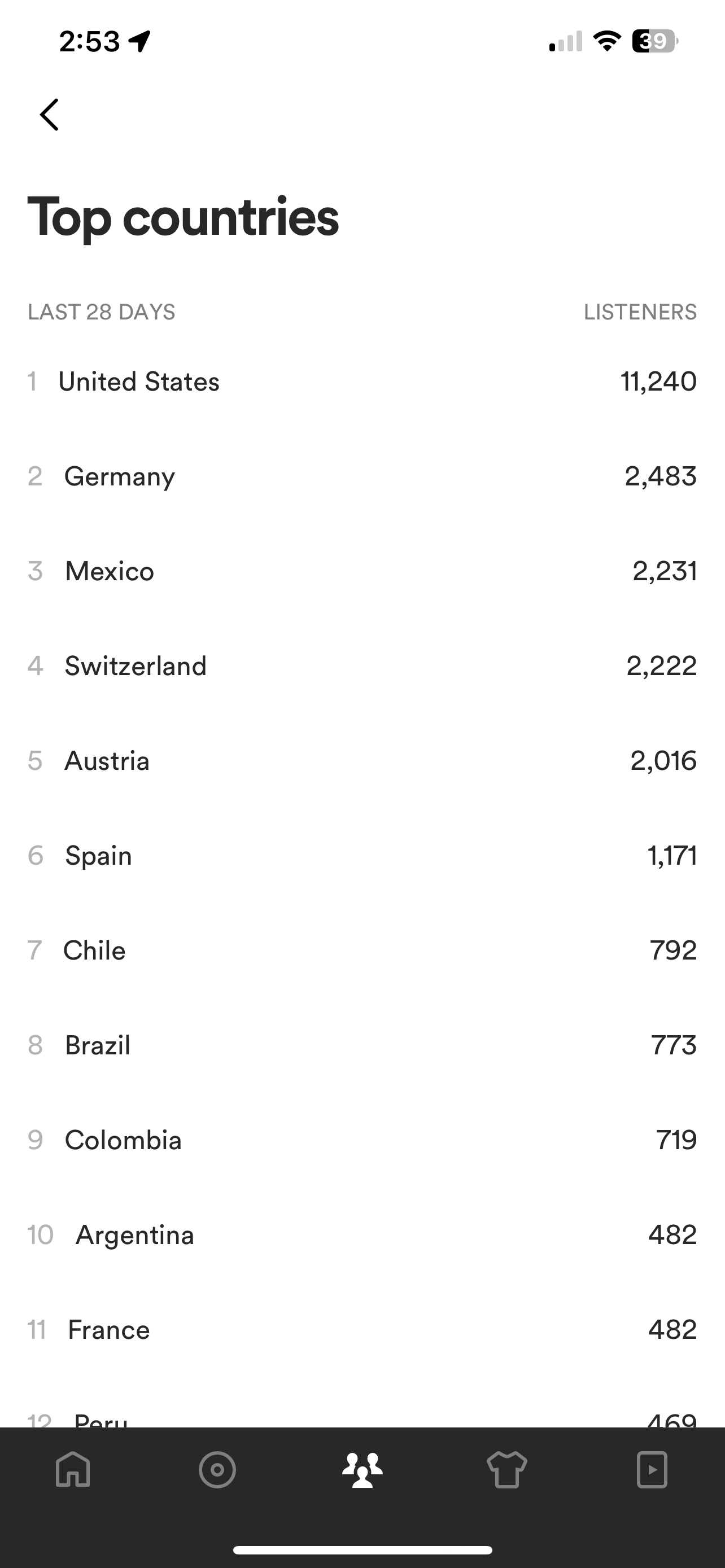Tap the Wi-Fi status icon
The image size is (725, 1568).
point(607,41)
